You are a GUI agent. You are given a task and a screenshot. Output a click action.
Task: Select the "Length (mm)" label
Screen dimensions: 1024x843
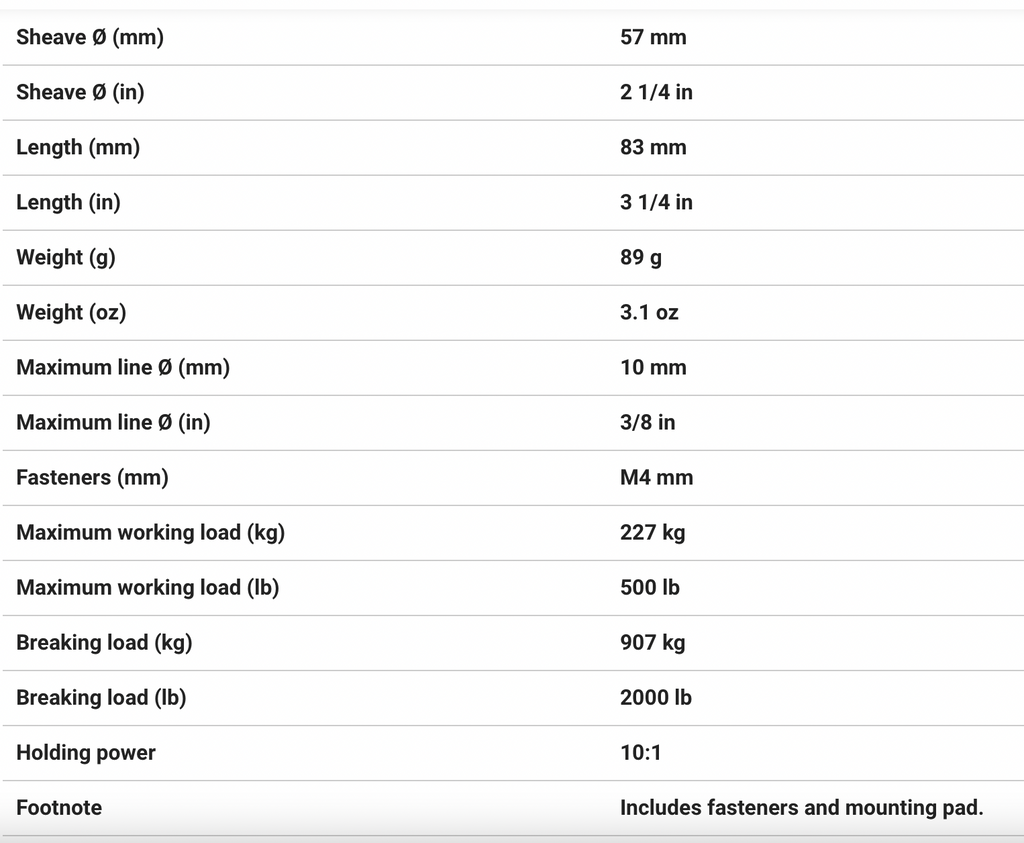click(78, 148)
